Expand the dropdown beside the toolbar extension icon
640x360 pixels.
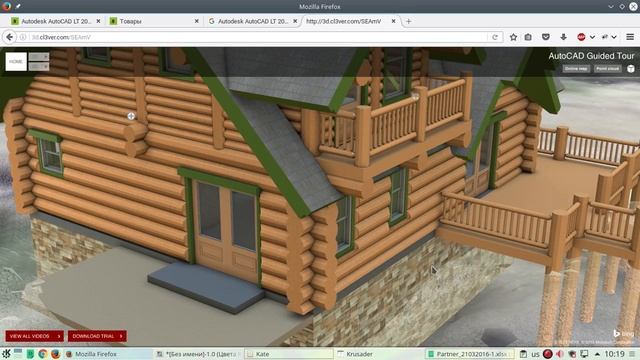click(x=613, y=37)
